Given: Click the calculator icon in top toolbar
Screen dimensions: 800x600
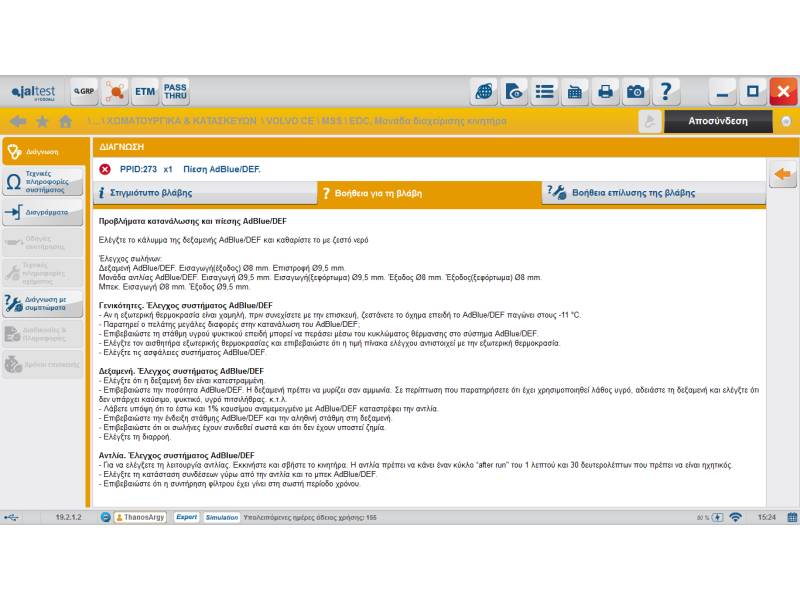Looking at the screenshot, I should click(575, 92).
